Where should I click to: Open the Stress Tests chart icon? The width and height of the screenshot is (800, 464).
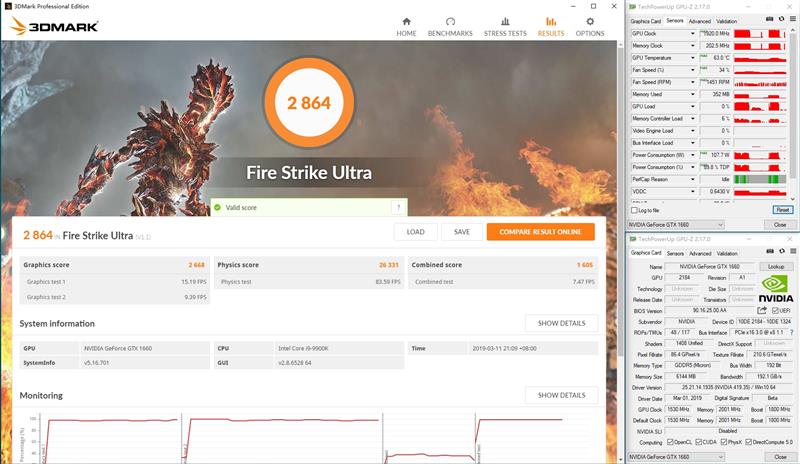[x=505, y=25]
